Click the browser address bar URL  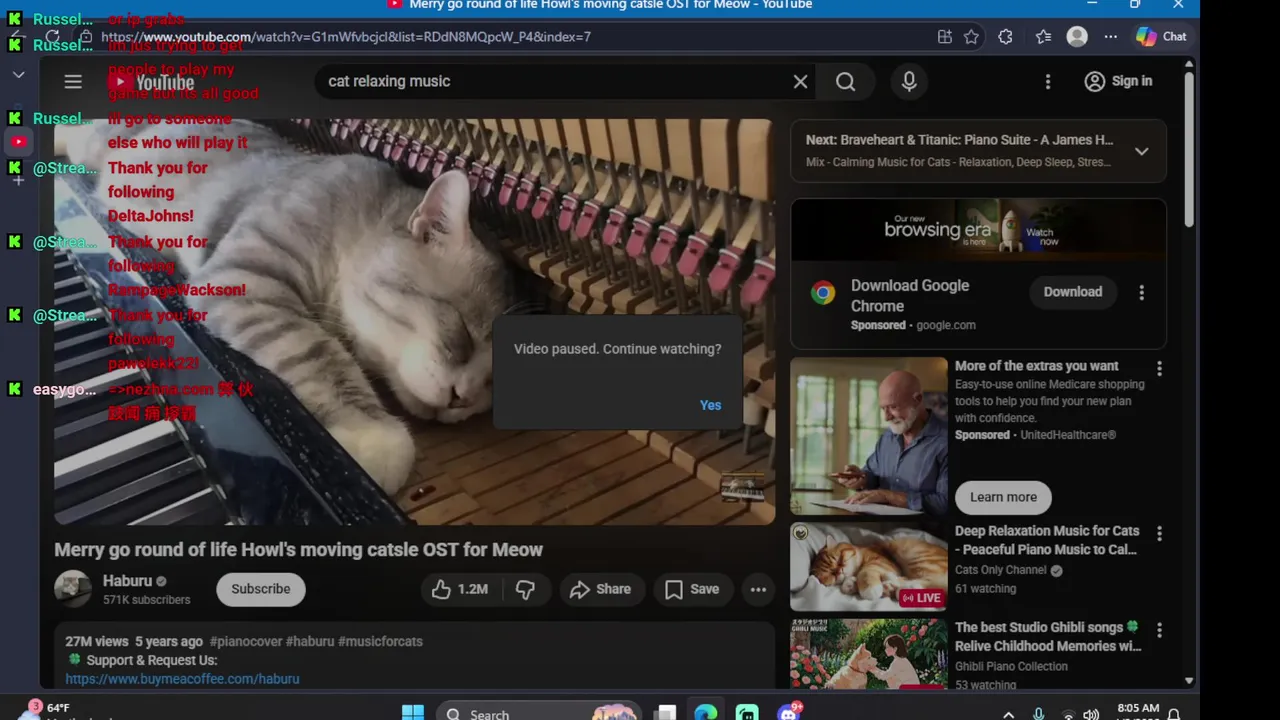(346, 37)
